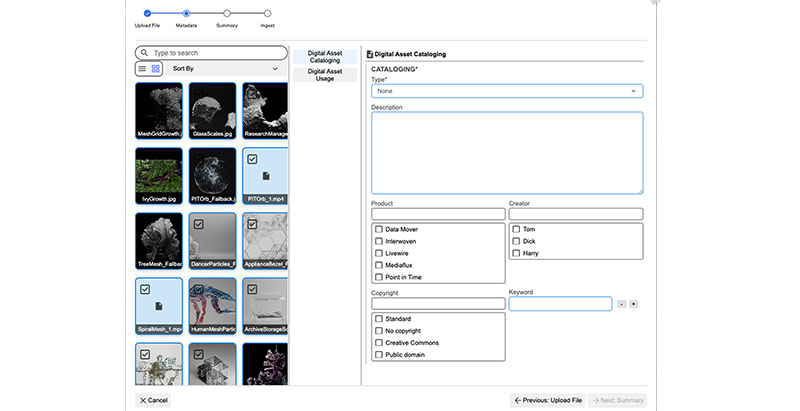Enable the Data Mover product checkbox

point(379,229)
